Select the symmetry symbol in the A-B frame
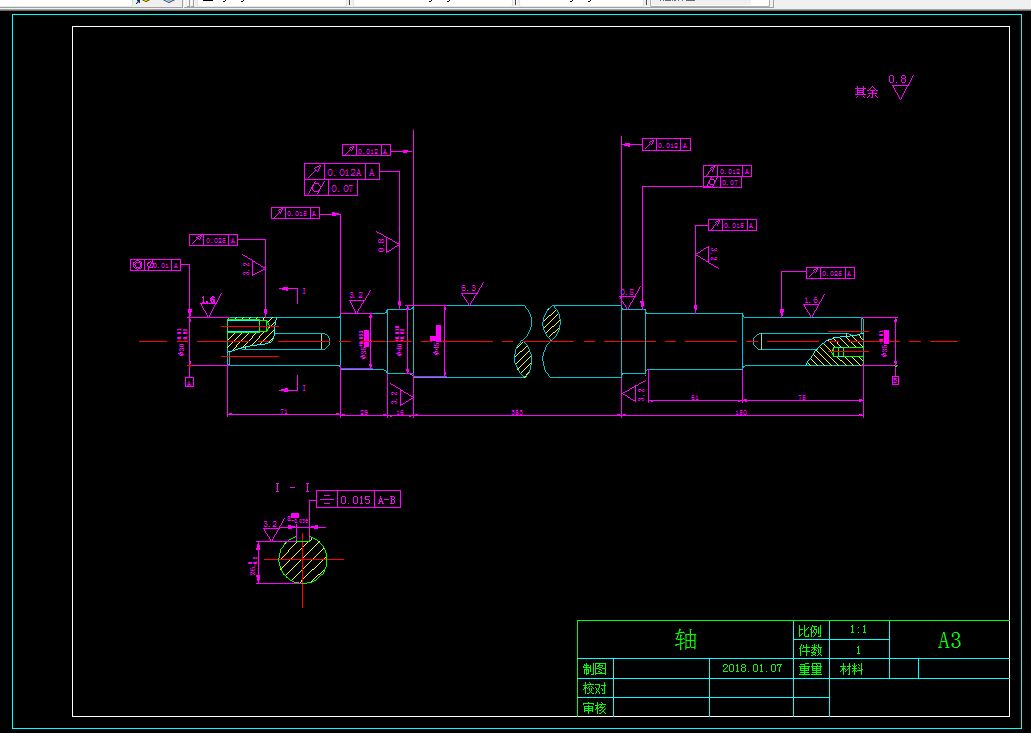 click(x=327, y=500)
